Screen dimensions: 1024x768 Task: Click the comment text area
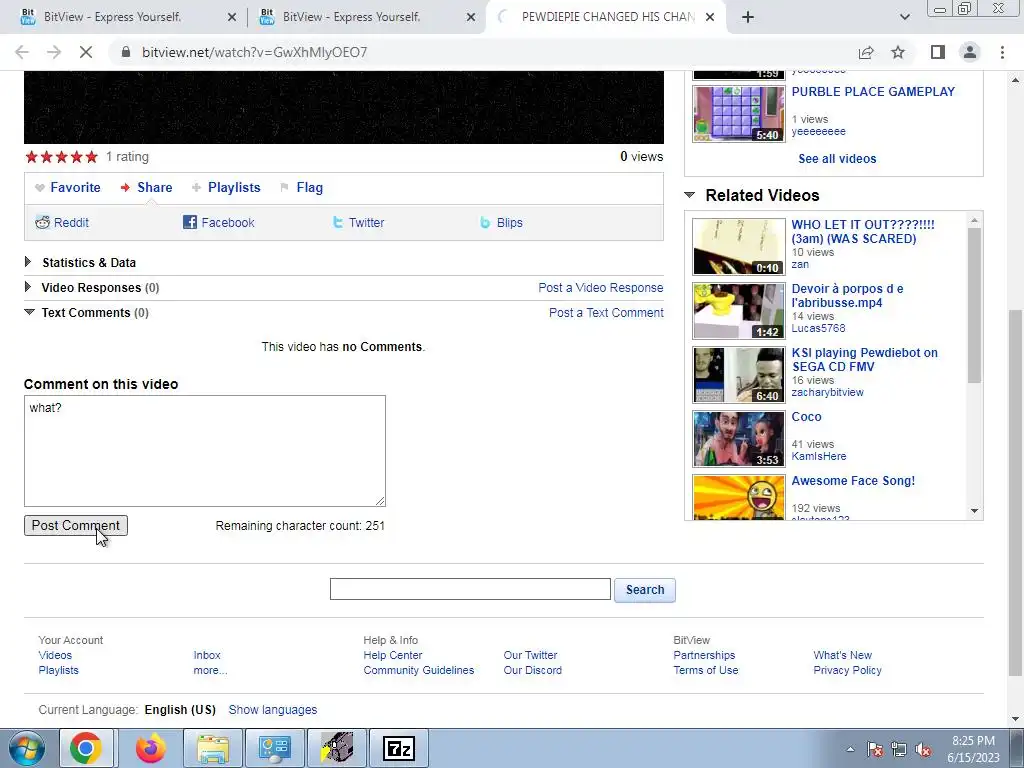[205, 451]
